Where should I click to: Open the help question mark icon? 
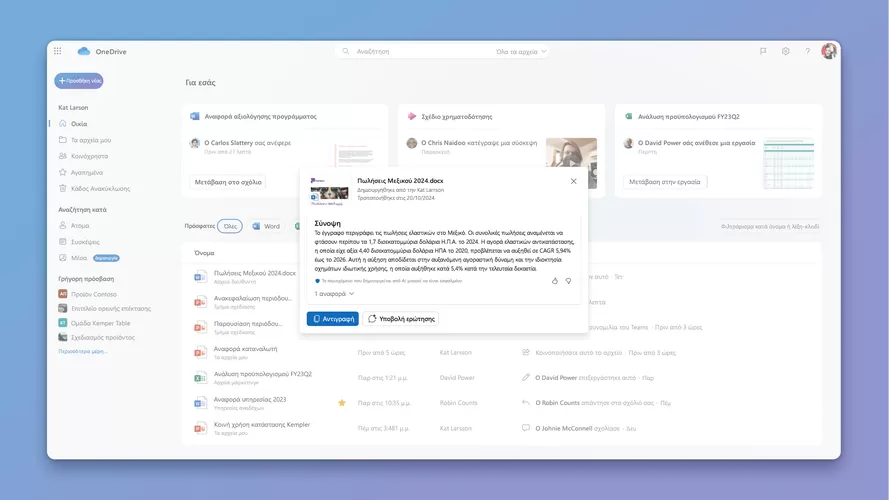[x=807, y=51]
